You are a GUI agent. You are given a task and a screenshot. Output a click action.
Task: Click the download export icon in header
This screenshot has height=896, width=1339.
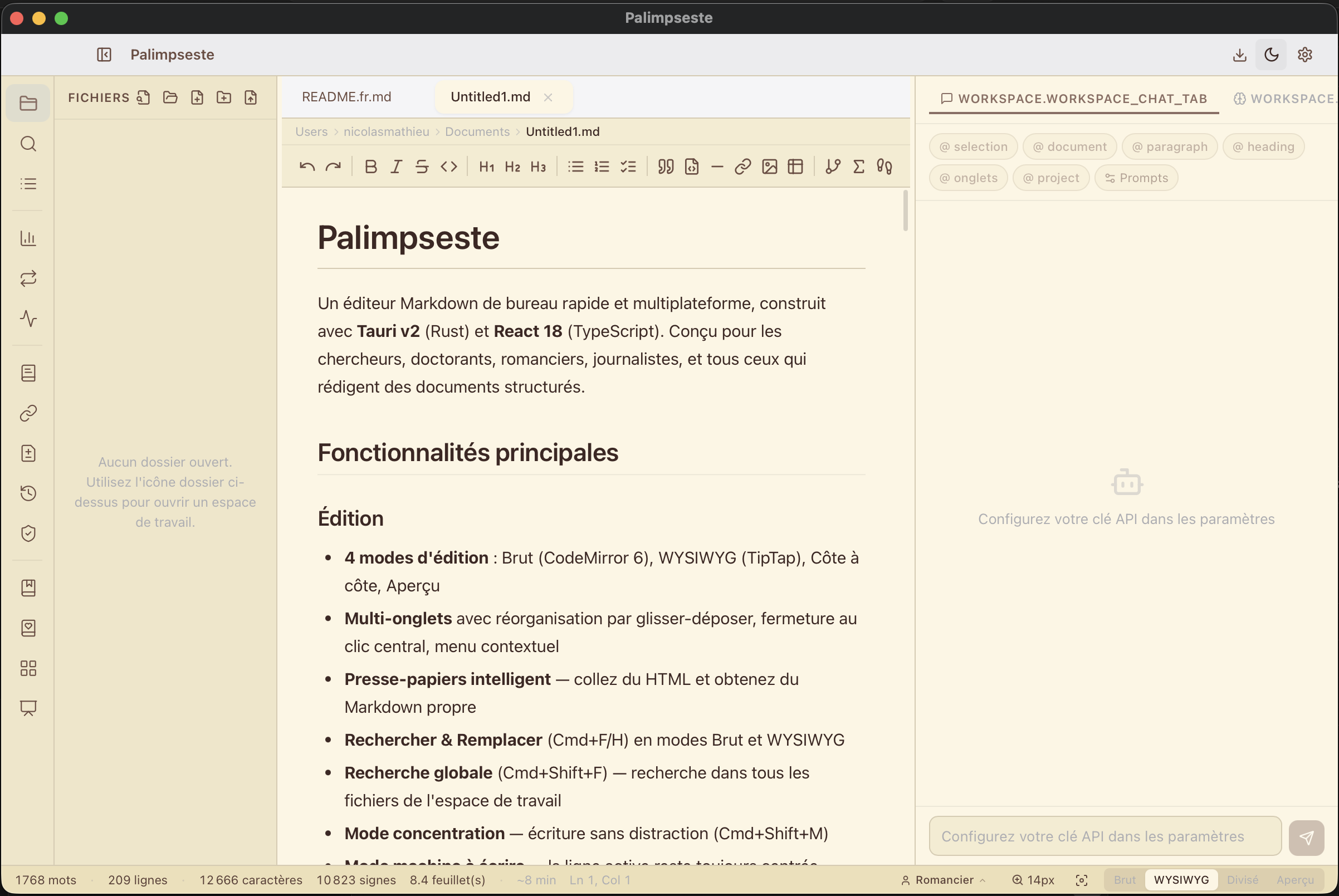pyautogui.click(x=1239, y=55)
